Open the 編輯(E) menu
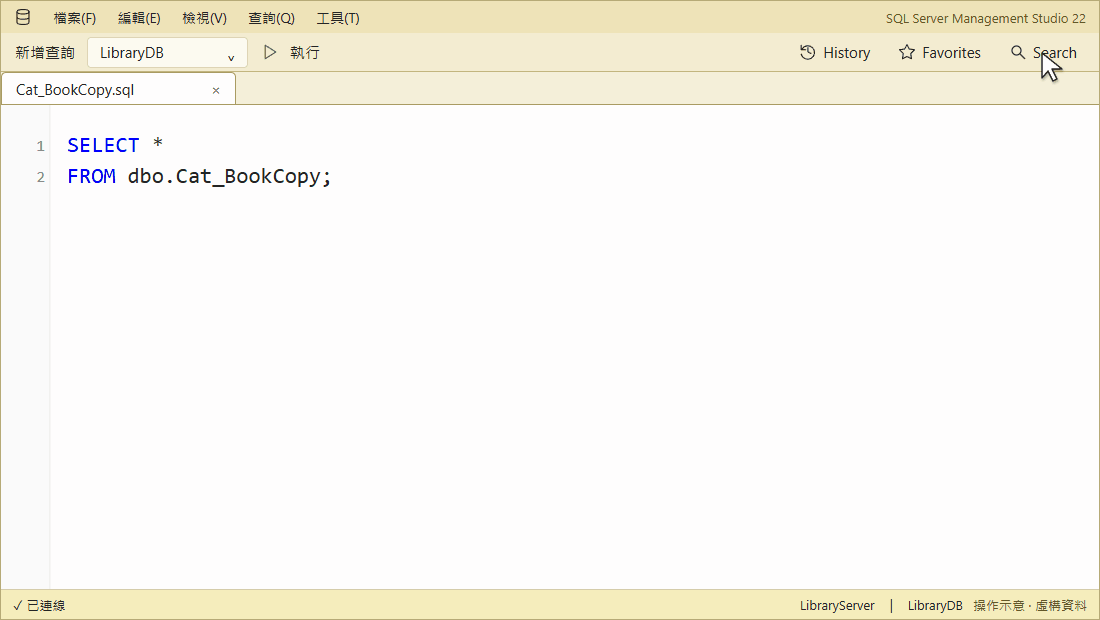Screen dimensions: 1100x620 pos(139,18)
